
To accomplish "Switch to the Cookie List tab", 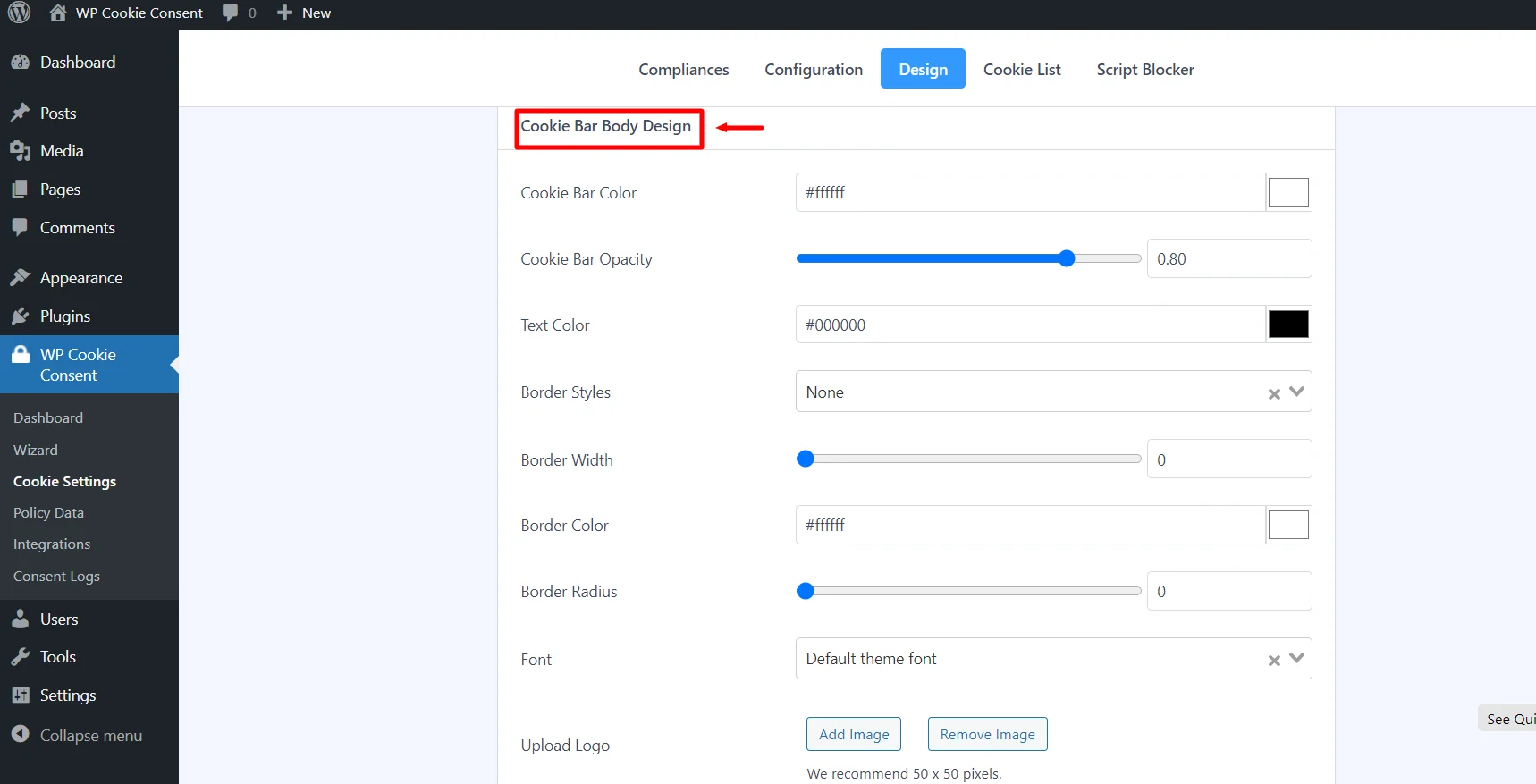I will pyautogui.click(x=1022, y=70).
